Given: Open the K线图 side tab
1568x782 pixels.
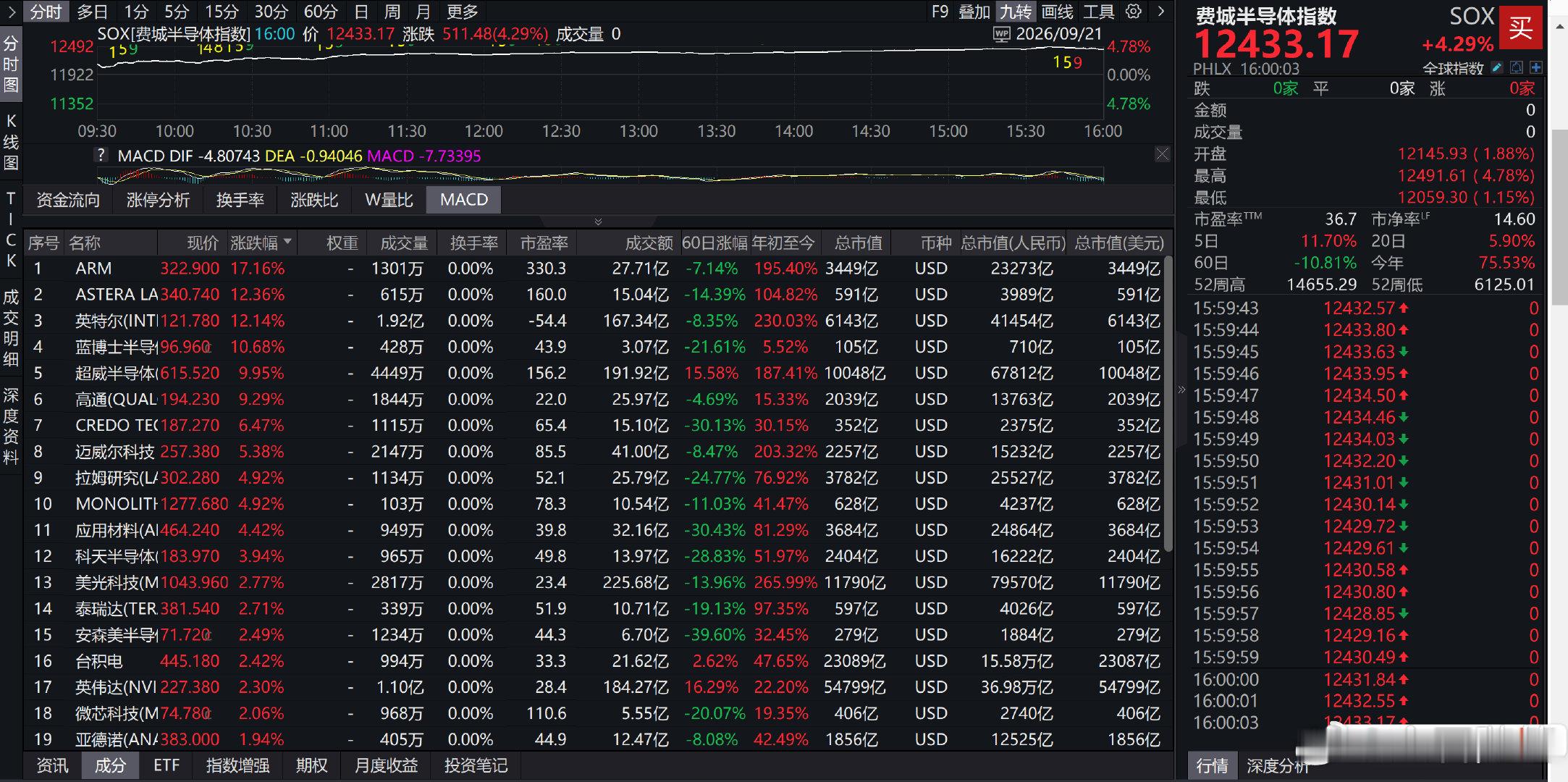Looking at the screenshot, I should click(x=11, y=141).
